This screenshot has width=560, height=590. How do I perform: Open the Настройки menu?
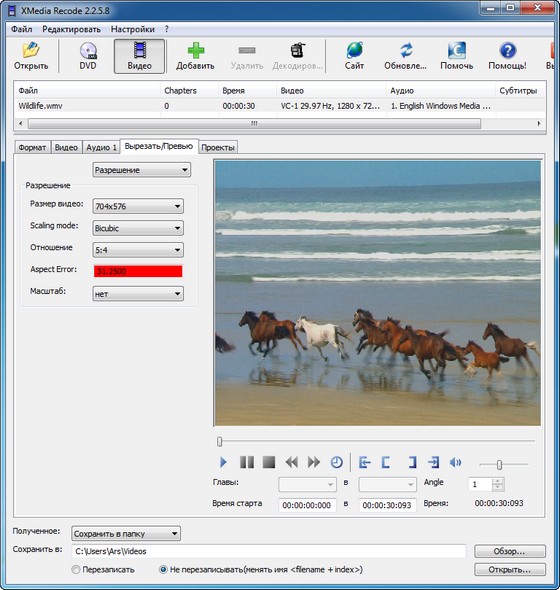point(132,29)
